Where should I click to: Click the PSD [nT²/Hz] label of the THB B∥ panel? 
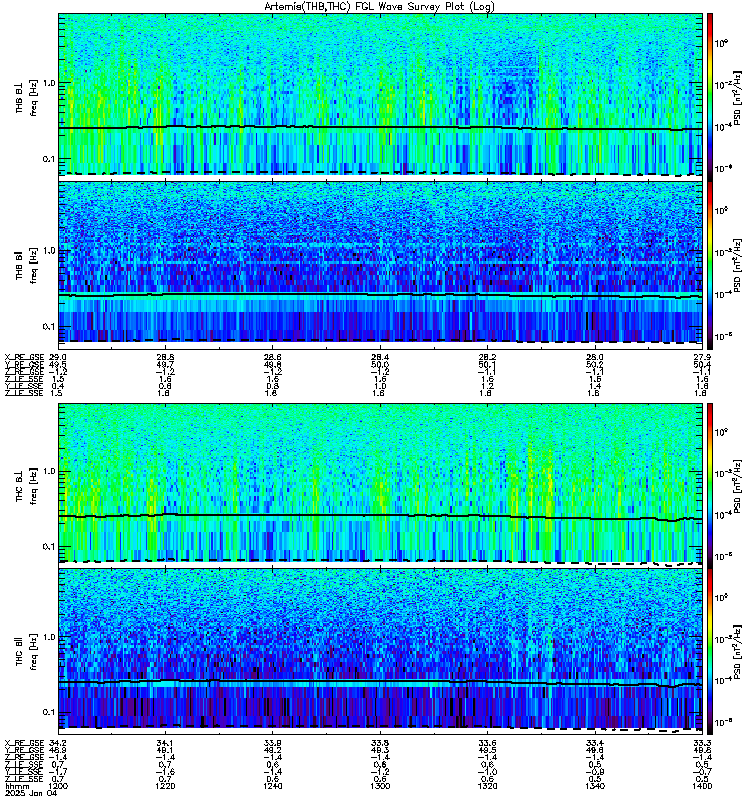coord(737,266)
